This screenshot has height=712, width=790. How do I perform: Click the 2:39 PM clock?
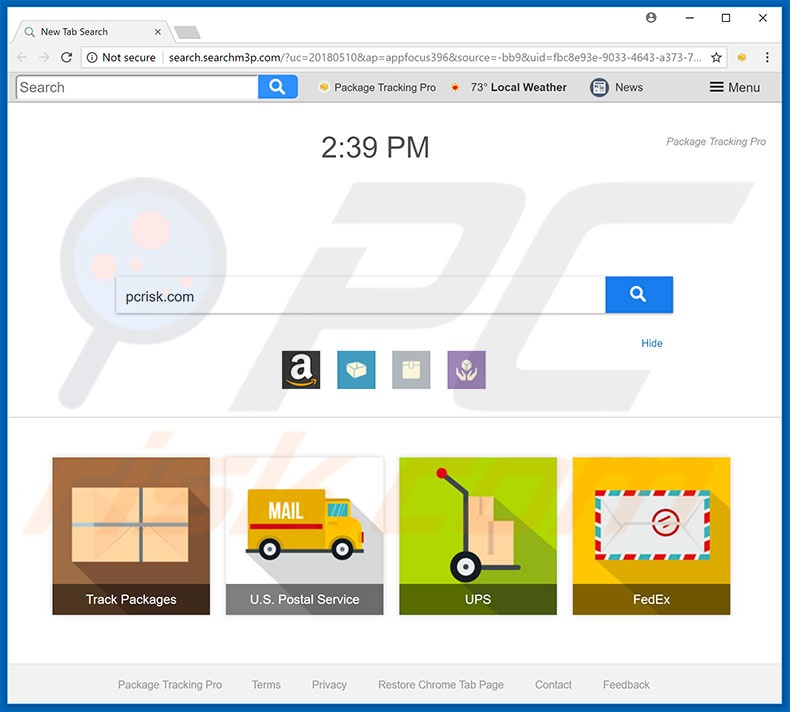[375, 148]
